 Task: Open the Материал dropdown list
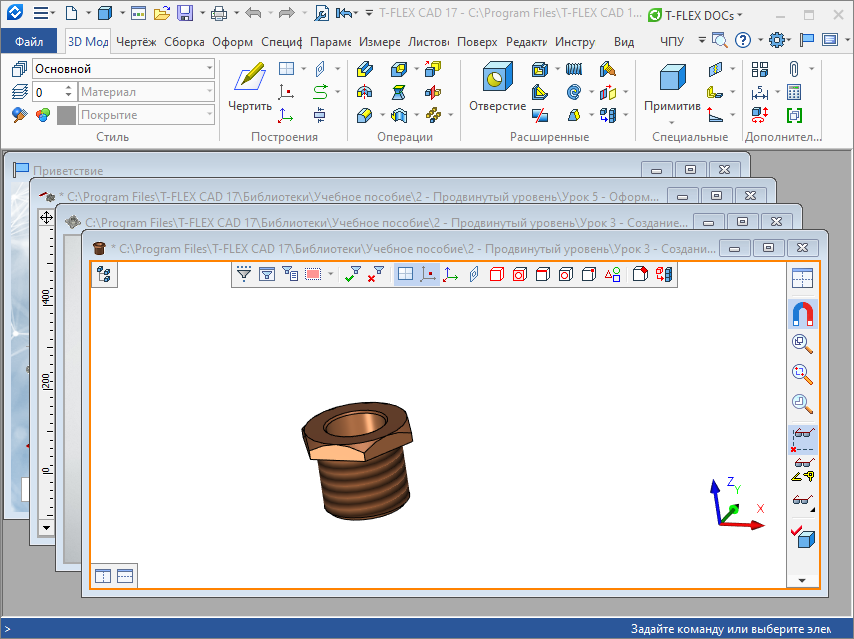[209, 92]
